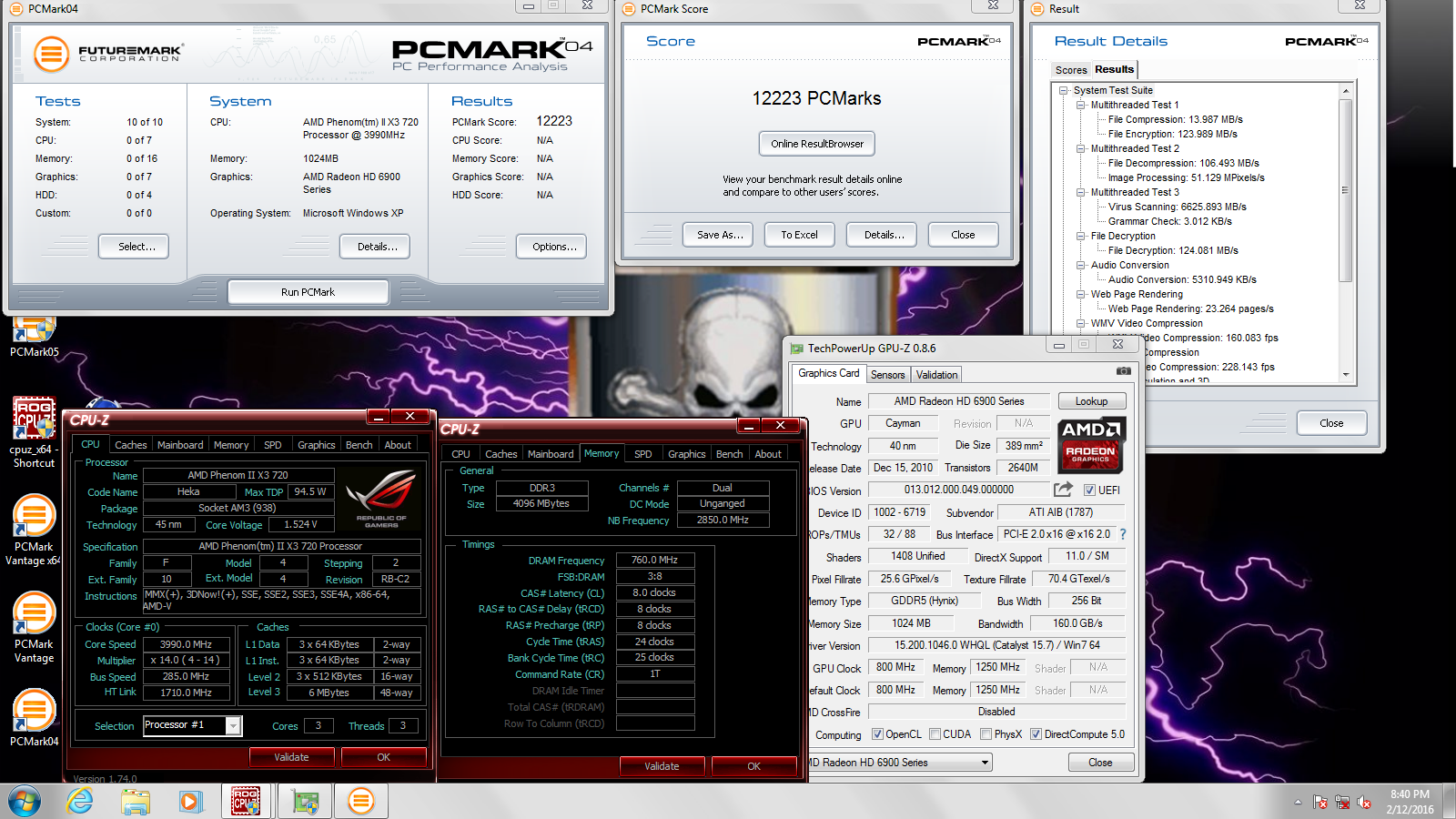Viewport: 1456px width, 819px height.
Task: Open Windows Media Player from the taskbar
Action: [190, 801]
